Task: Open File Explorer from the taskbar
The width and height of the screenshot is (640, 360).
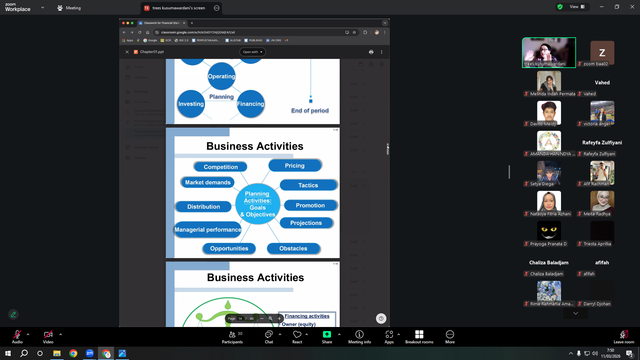Action: click(x=57, y=353)
